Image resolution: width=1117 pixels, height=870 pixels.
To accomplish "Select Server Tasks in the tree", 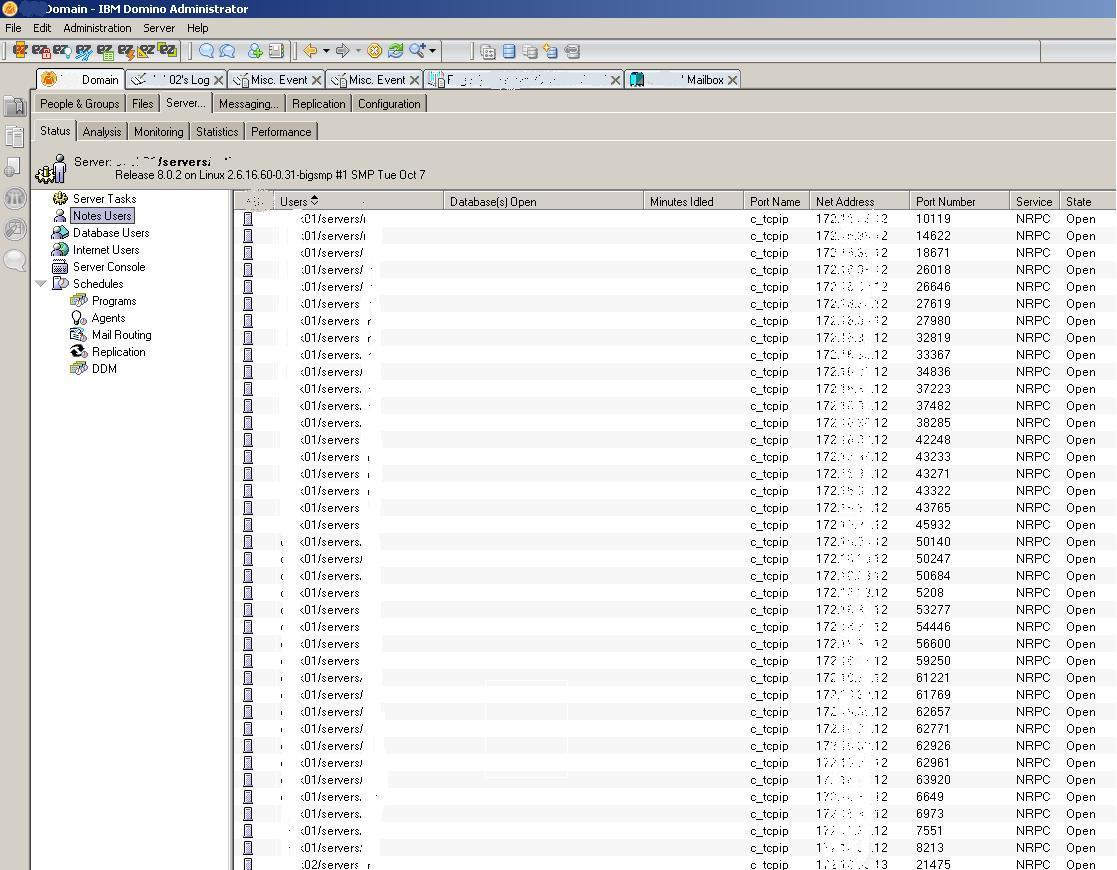I will (x=104, y=199).
